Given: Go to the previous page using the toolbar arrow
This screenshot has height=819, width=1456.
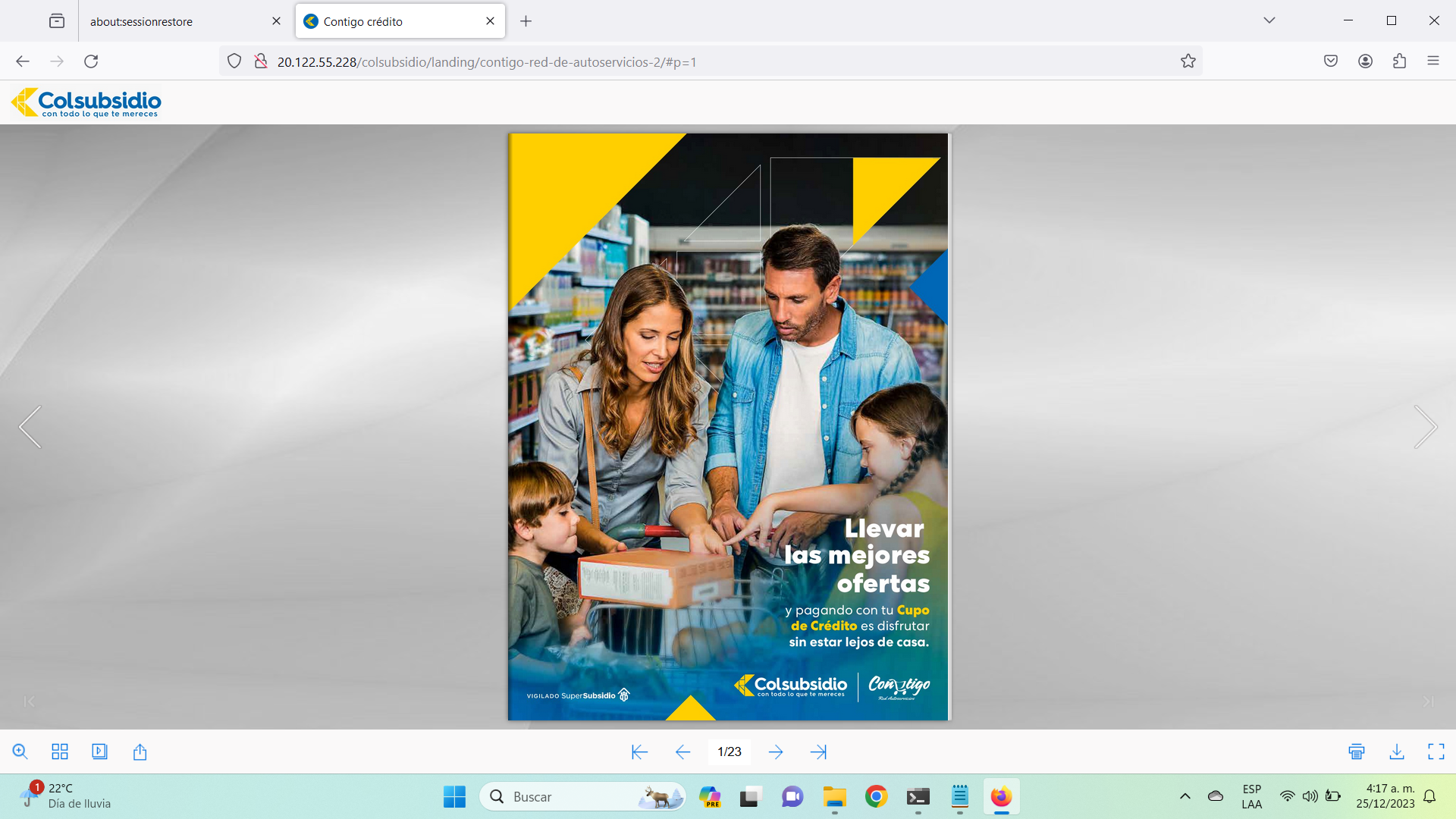Looking at the screenshot, I should [x=682, y=752].
